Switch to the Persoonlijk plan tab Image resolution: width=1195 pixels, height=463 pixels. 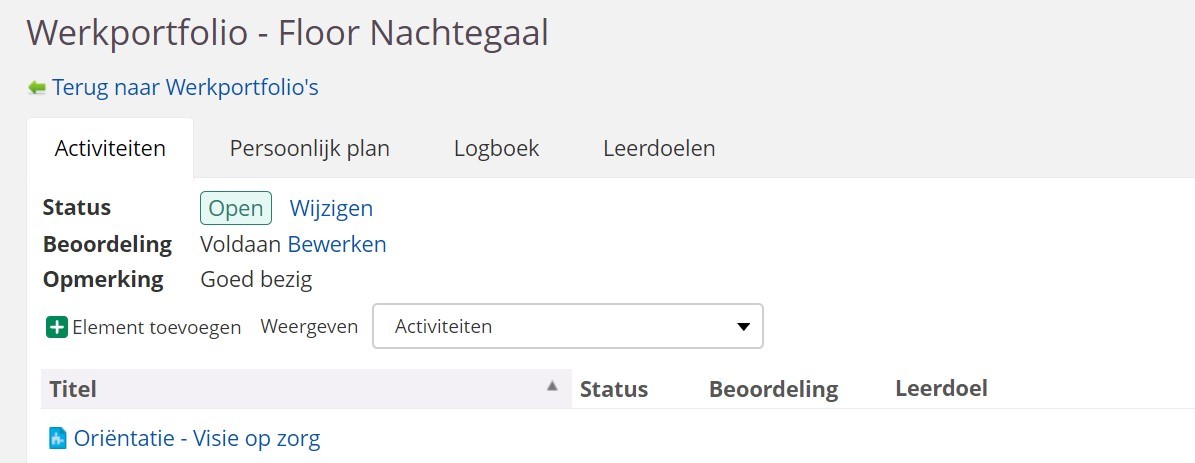[x=310, y=149]
